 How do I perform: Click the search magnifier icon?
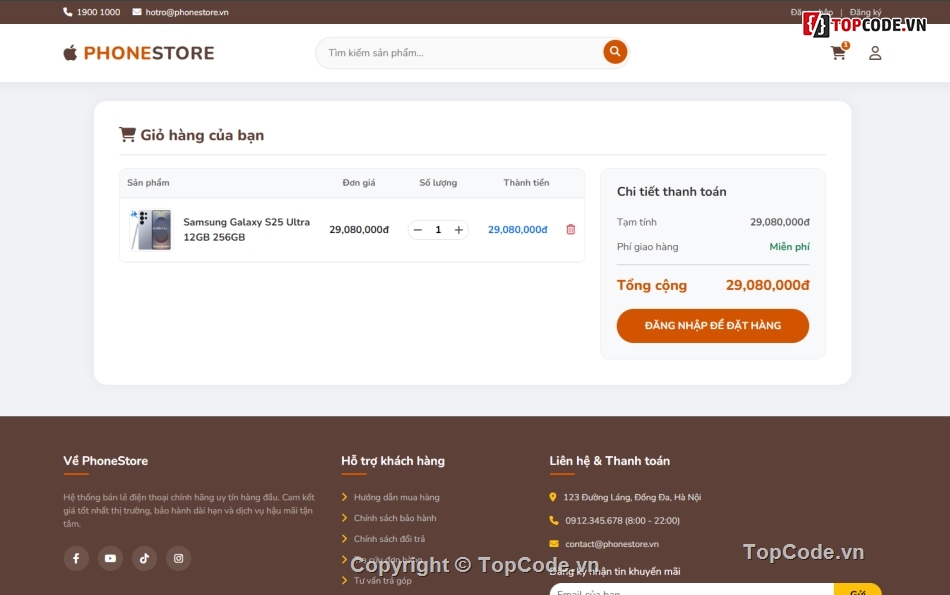(614, 52)
